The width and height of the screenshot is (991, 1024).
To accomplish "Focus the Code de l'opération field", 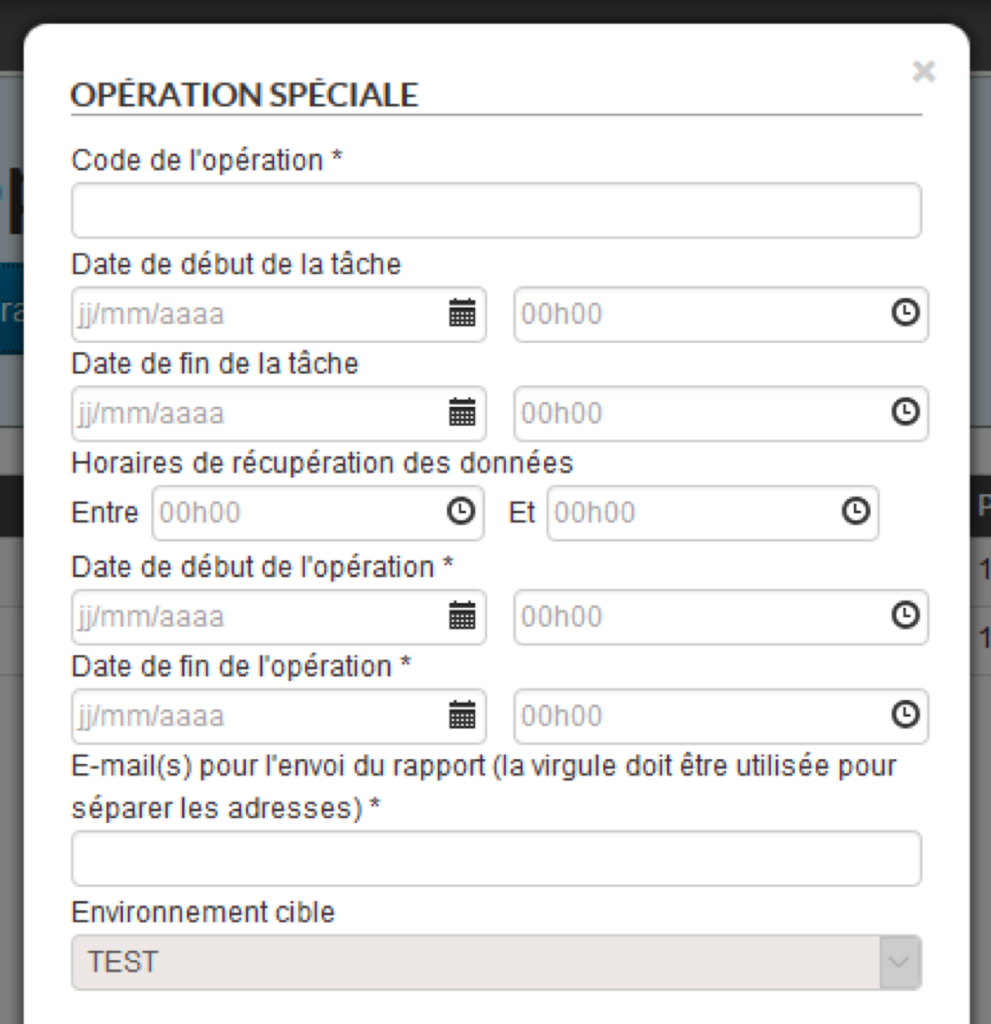I will [x=496, y=210].
